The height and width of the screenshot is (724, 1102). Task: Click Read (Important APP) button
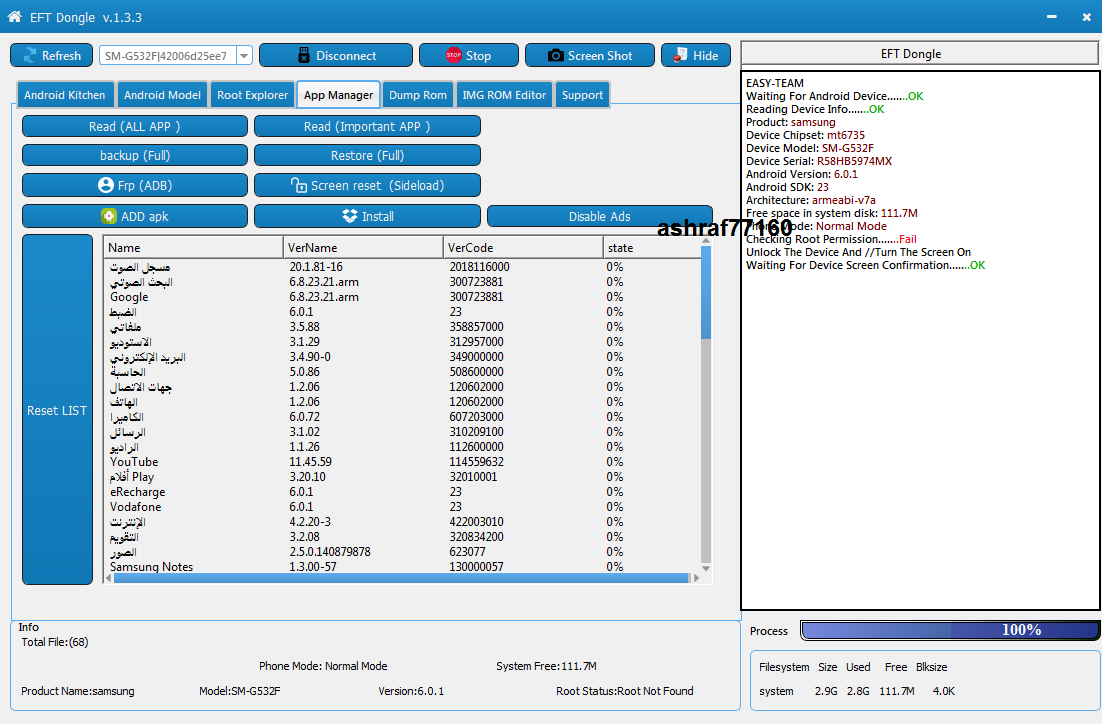[x=368, y=127]
